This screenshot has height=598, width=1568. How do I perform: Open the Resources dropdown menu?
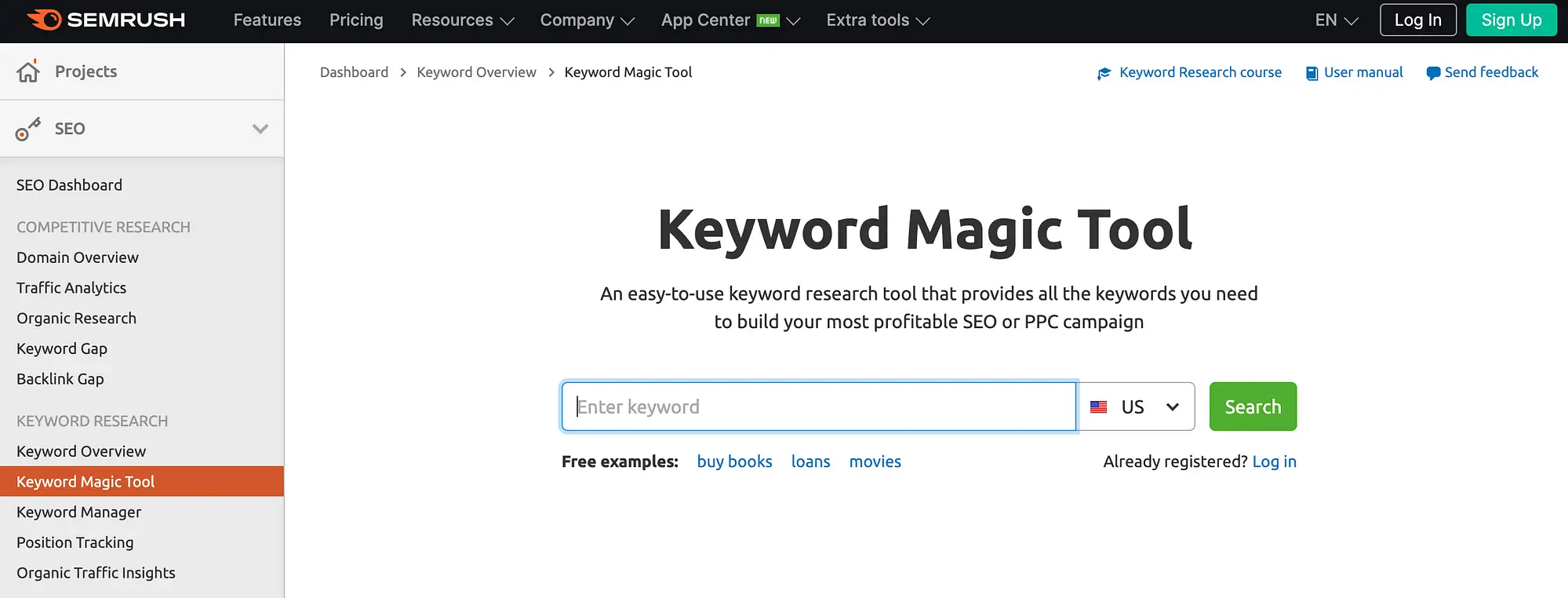tap(463, 20)
